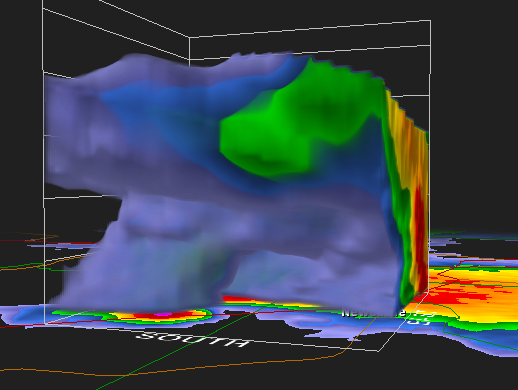
Task: Click the SOUTH direction label
Action: (194, 340)
